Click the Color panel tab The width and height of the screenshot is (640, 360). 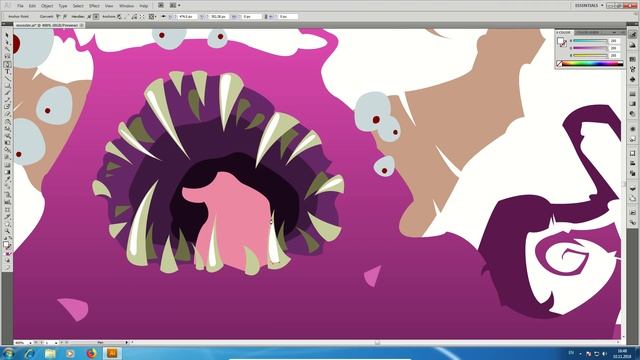(x=564, y=32)
